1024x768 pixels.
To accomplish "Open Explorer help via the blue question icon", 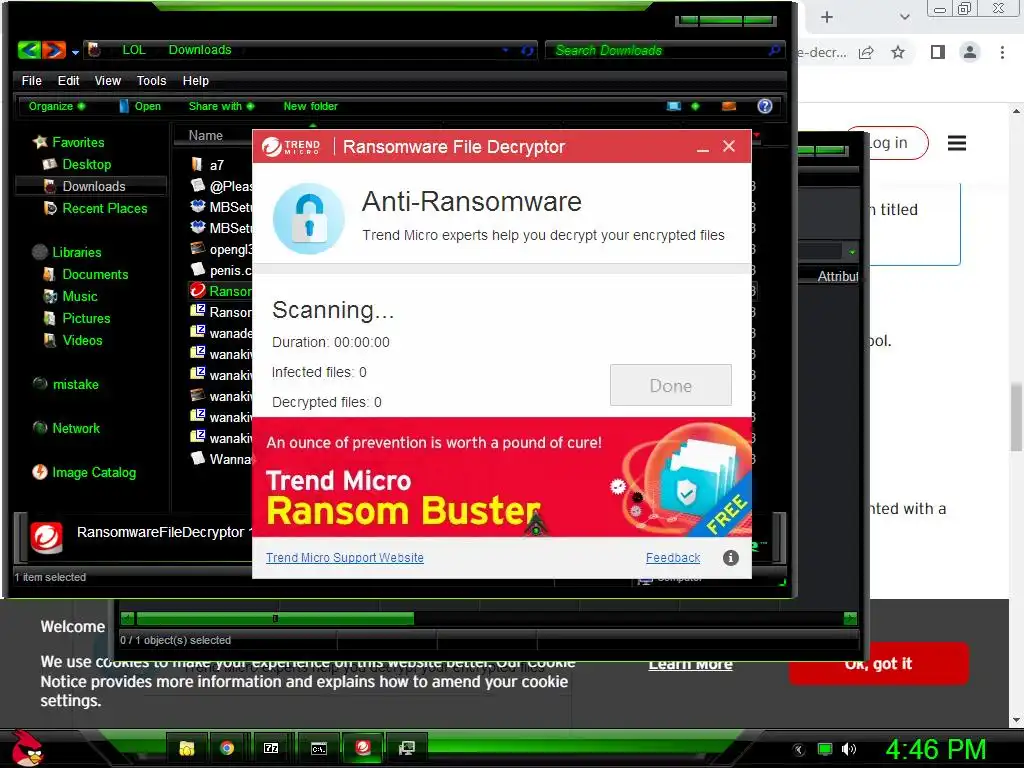I will pos(765,106).
